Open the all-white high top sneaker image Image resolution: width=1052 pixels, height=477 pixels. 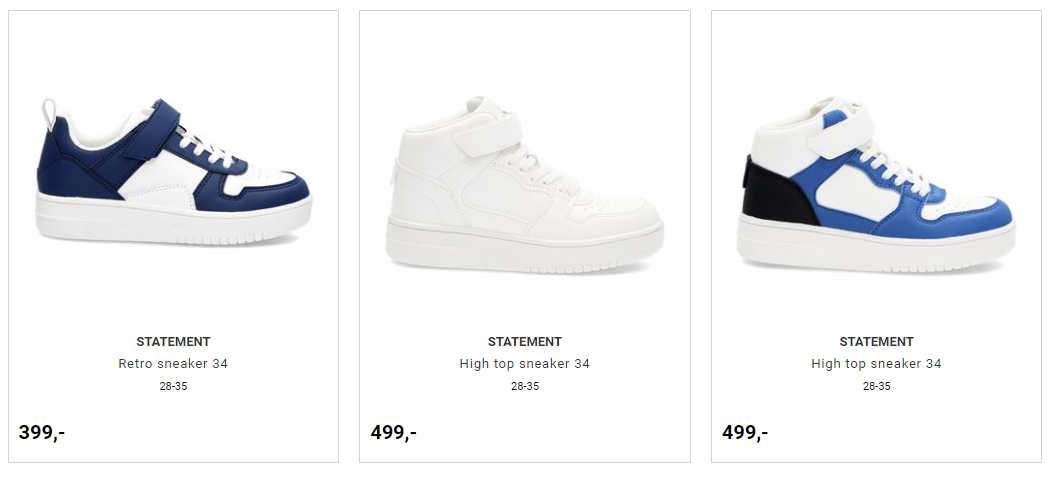click(x=524, y=184)
